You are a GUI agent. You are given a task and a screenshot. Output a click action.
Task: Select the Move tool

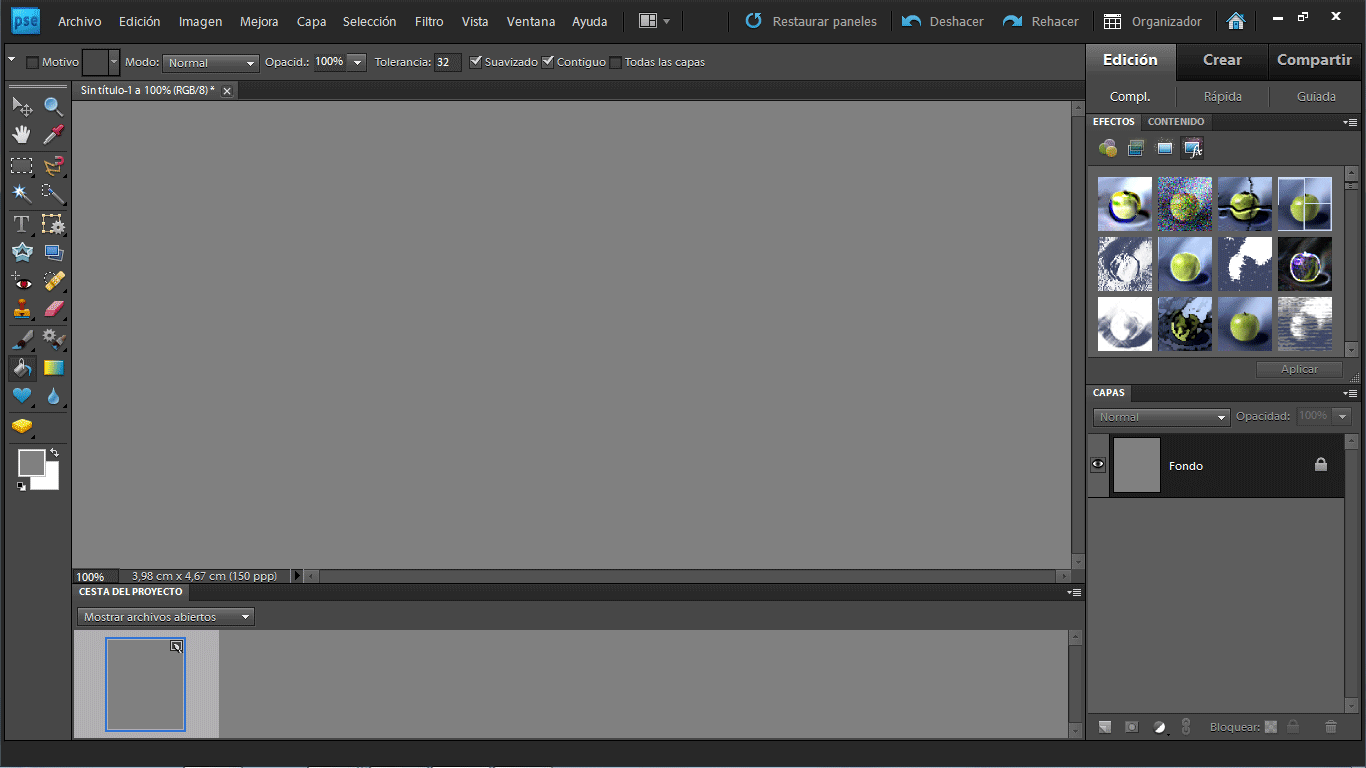click(21, 107)
